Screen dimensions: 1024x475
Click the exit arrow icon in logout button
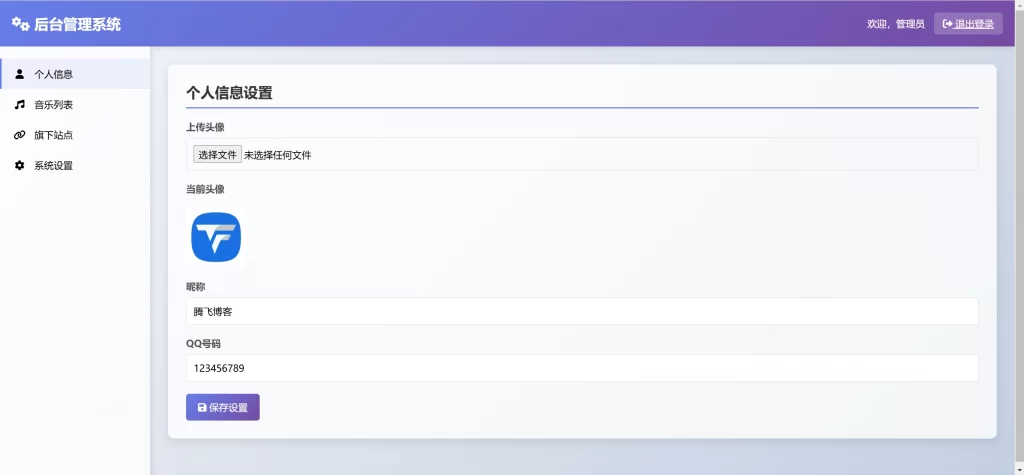(947, 24)
